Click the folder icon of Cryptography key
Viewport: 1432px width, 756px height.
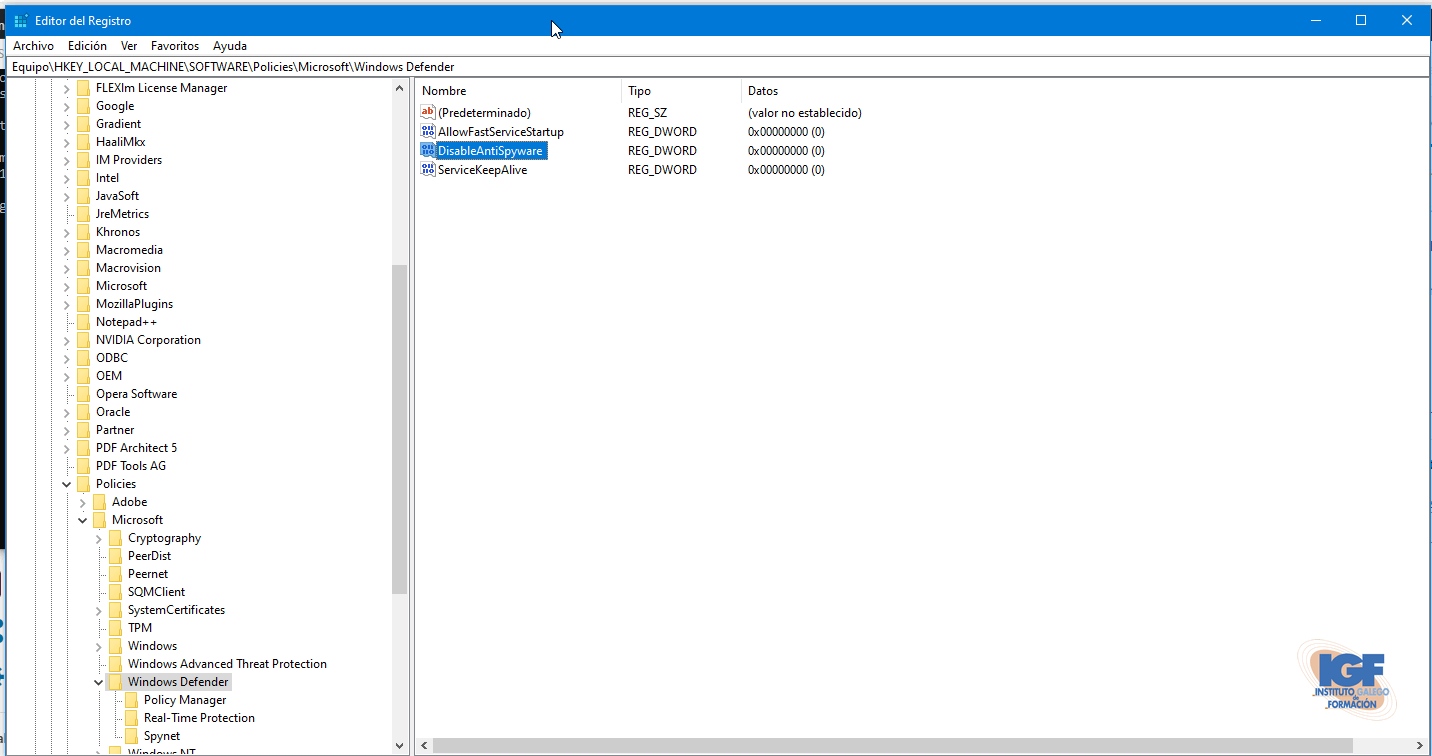(115, 538)
